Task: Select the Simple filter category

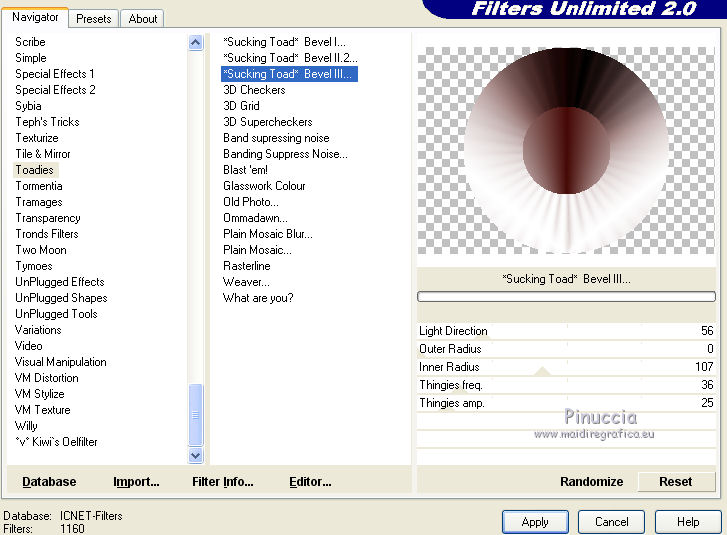Action: coord(31,58)
